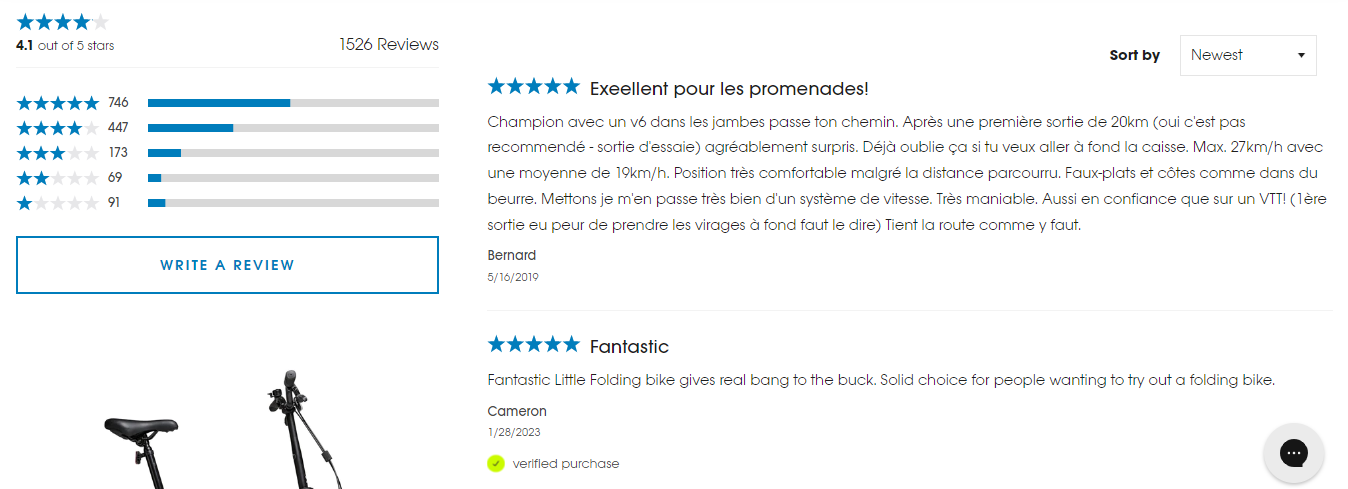Click the 746 five-star reviews count
Viewport: 1348px width, 489px height.
point(118,103)
